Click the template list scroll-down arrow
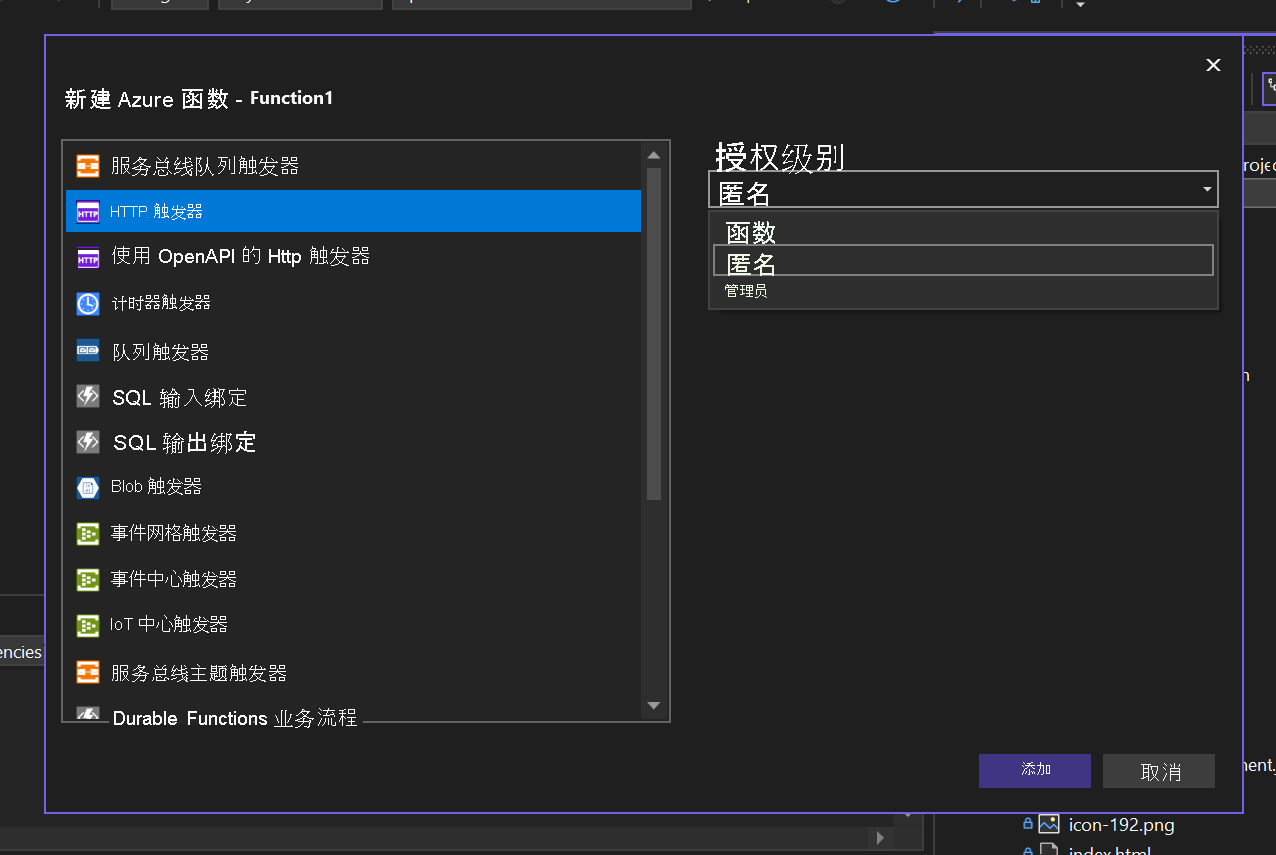Image resolution: width=1276 pixels, height=855 pixels. 654,706
